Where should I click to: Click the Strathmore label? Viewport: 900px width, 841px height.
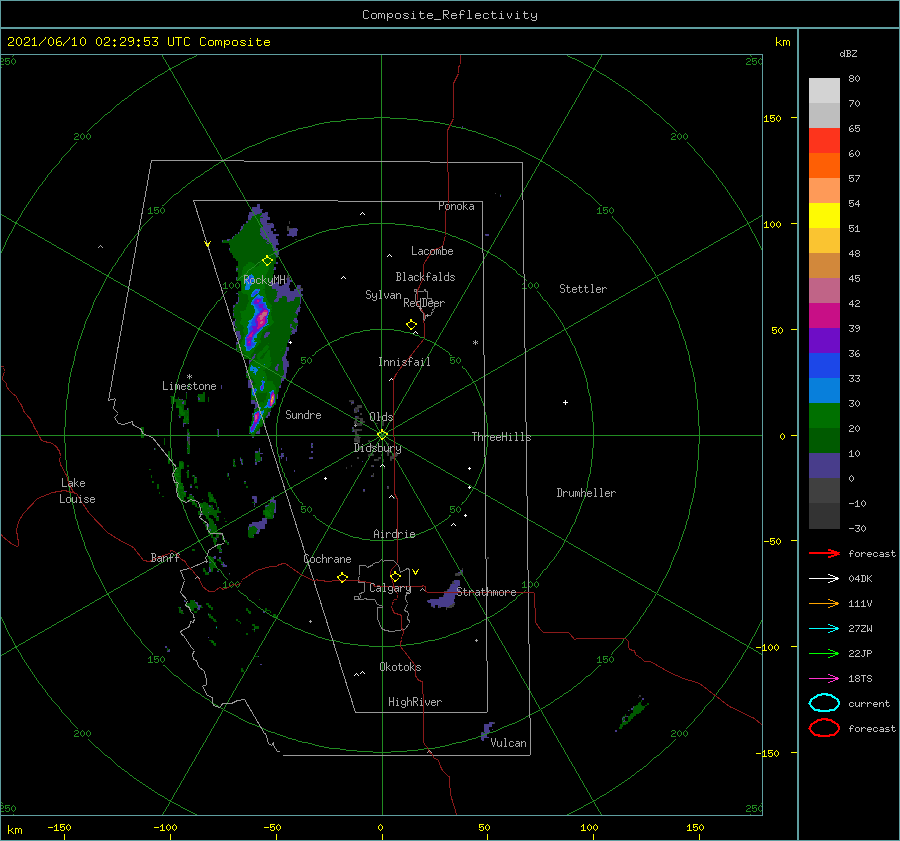(x=486, y=592)
